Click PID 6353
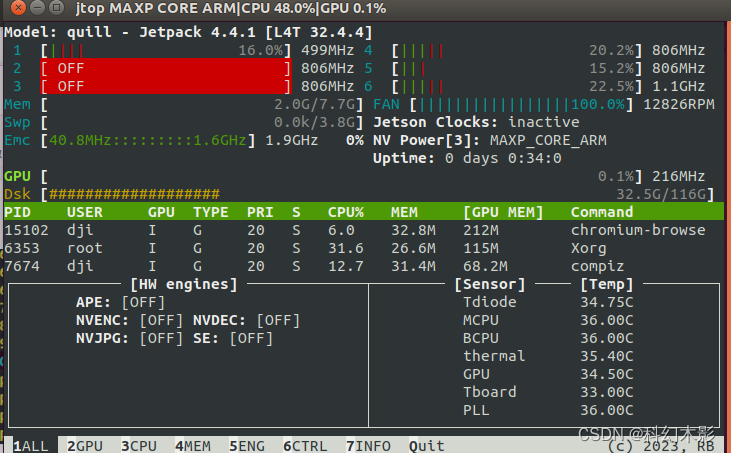The width and height of the screenshot is (731, 453). pos(22,248)
